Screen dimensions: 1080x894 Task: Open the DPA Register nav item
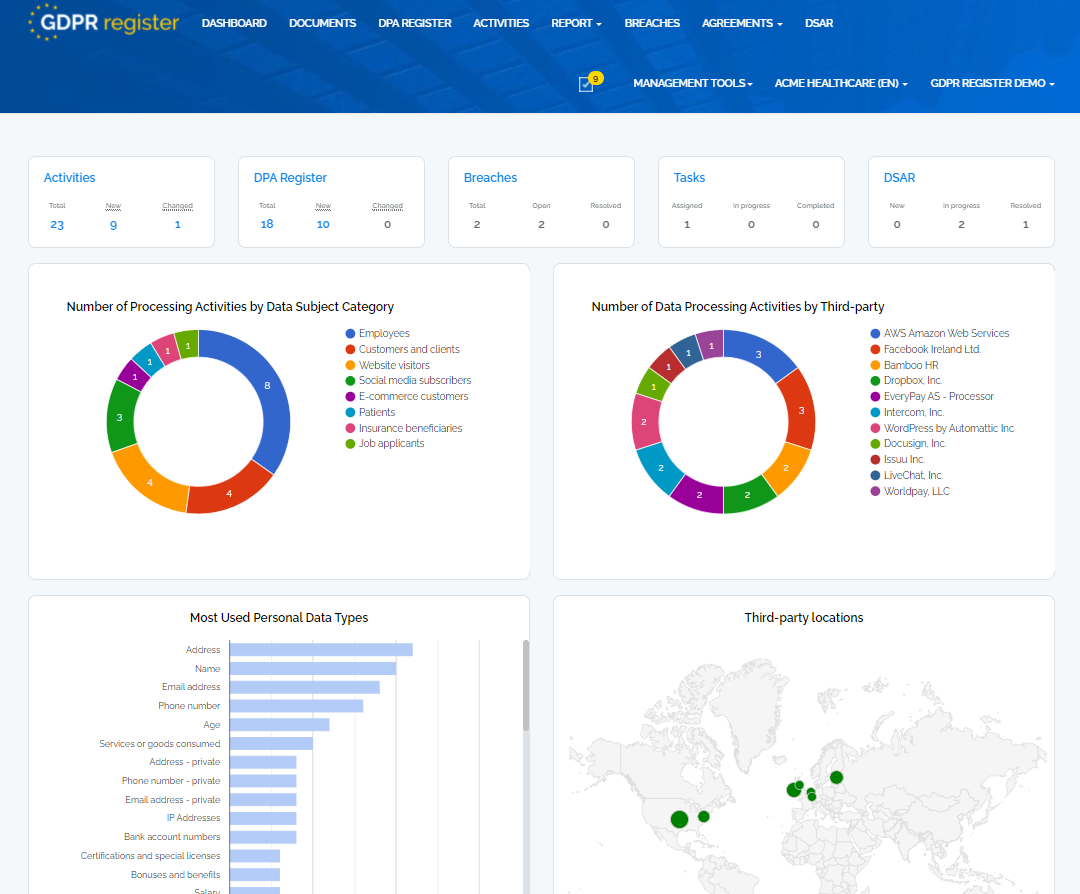click(415, 23)
